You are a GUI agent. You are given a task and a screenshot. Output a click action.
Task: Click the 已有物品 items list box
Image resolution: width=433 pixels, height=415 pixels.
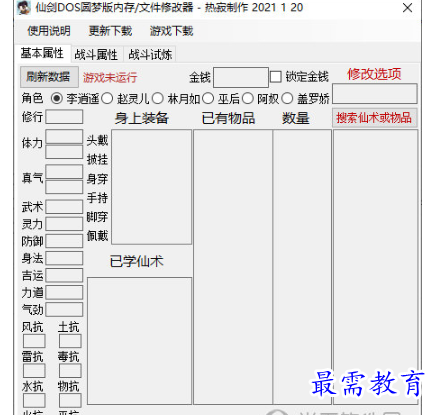pos(233,267)
